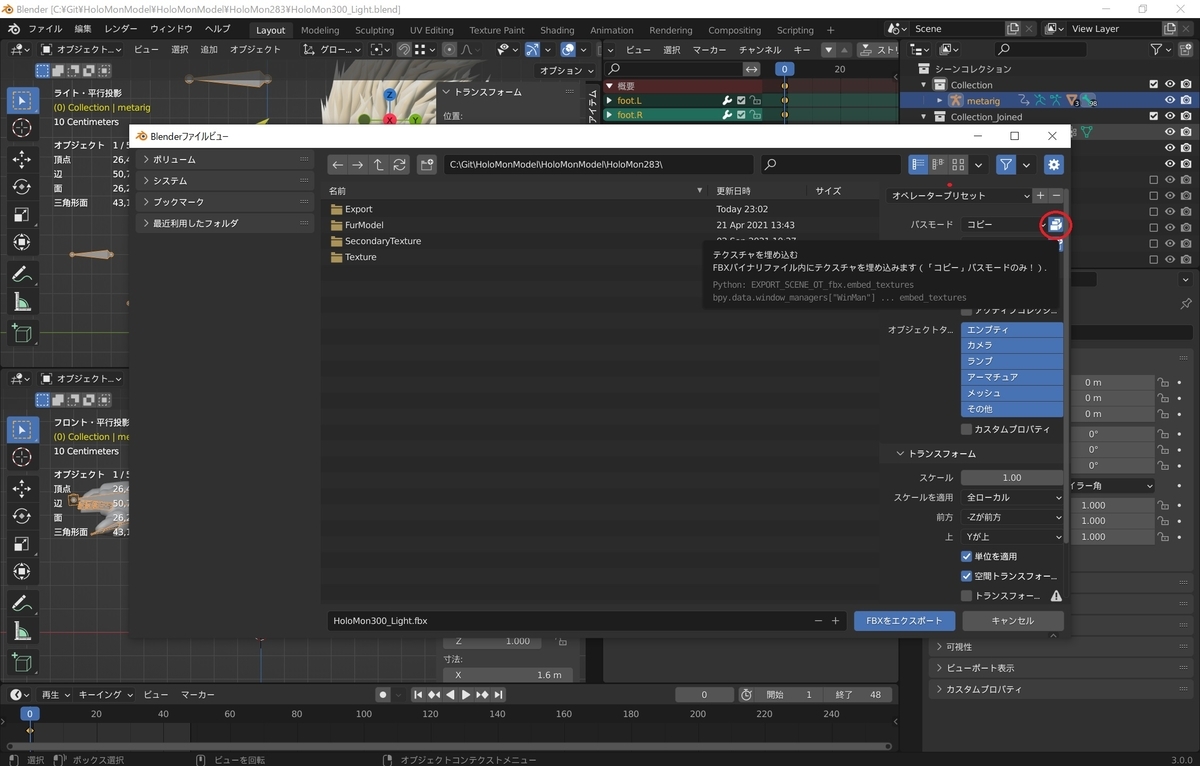Switch to Modeling workspace tab

point(320,30)
